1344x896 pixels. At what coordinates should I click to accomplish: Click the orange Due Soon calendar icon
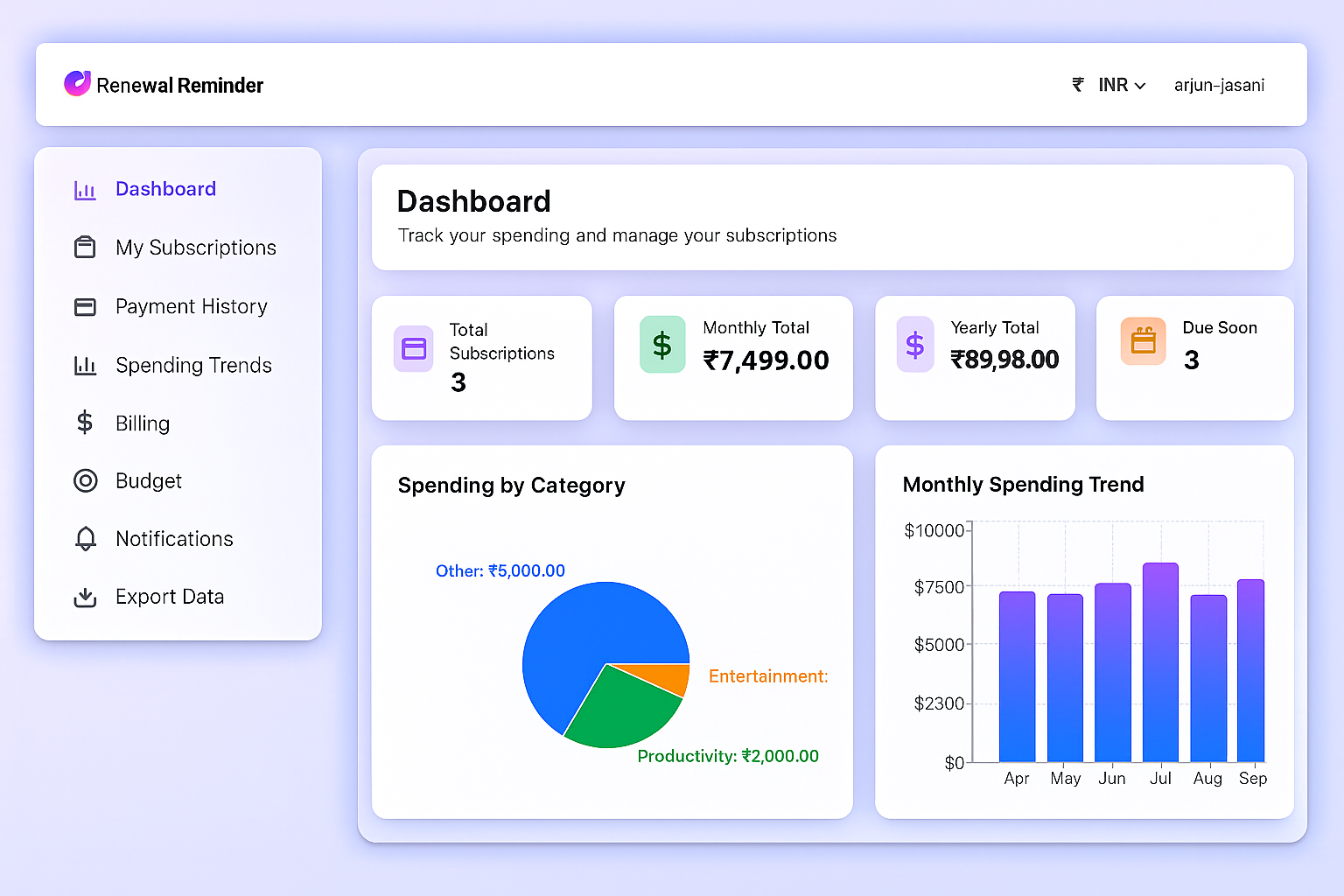pos(1143,341)
